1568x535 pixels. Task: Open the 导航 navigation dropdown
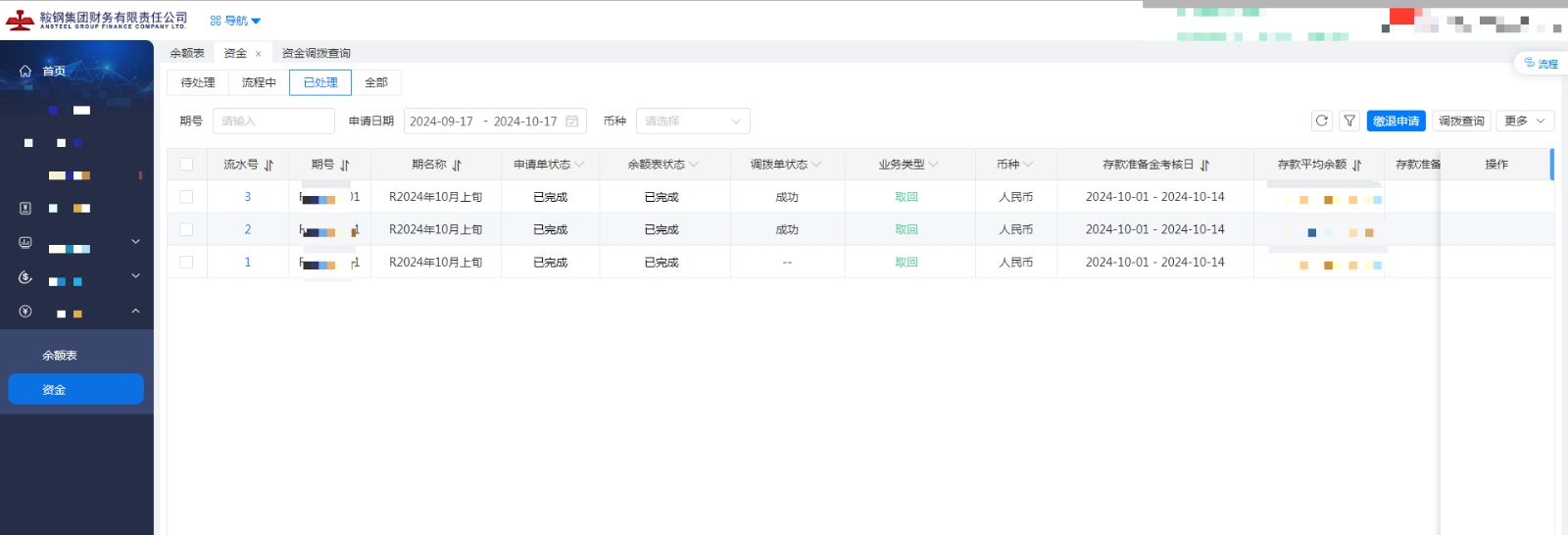[235, 21]
